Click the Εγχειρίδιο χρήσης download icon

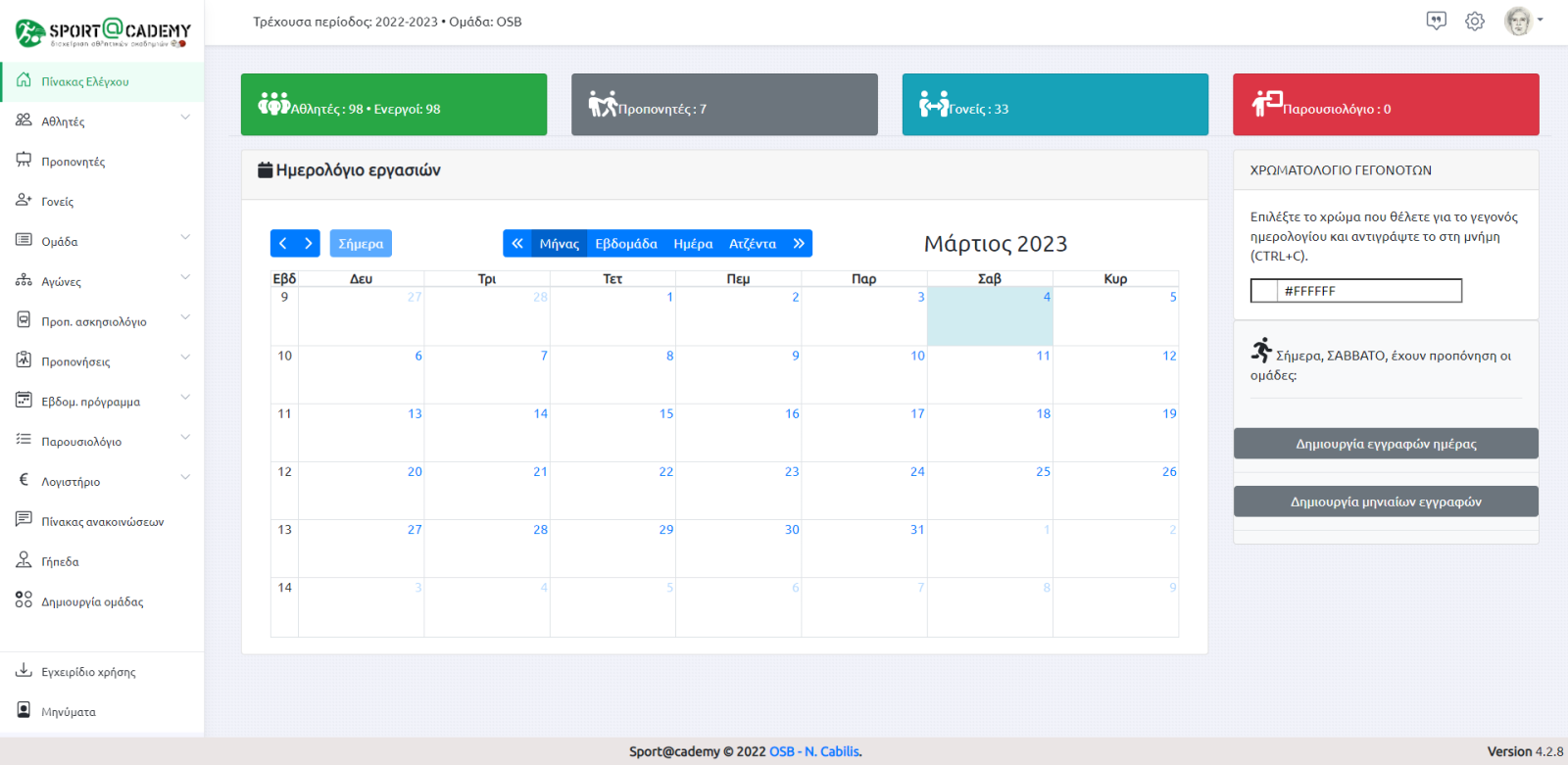click(24, 671)
